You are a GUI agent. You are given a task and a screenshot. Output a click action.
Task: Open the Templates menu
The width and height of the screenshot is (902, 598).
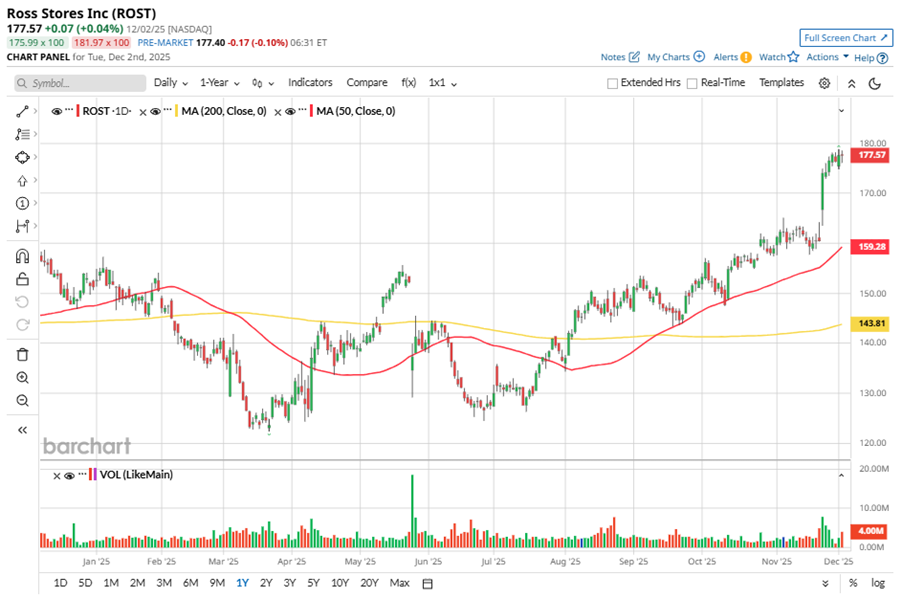pos(781,83)
